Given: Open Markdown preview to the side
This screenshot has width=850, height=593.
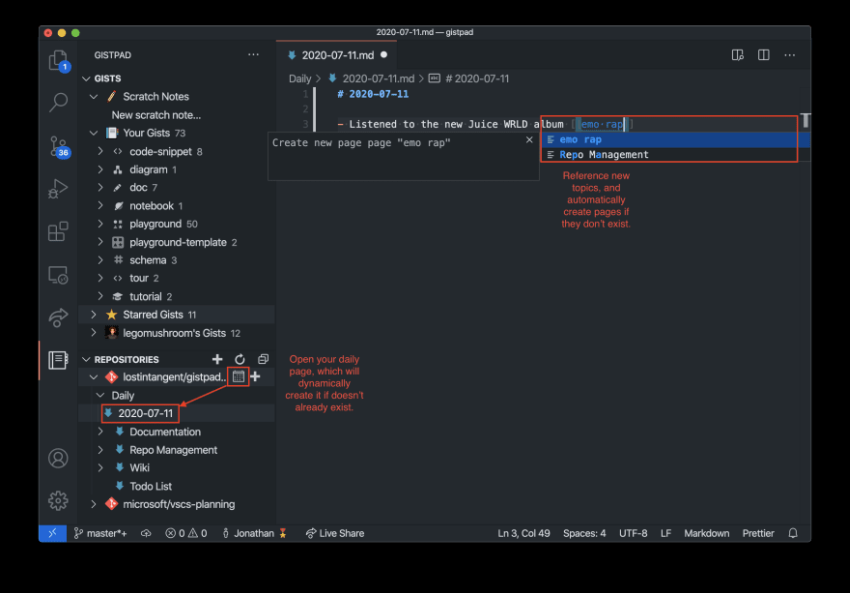Looking at the screenshot, I should click(738, 55).
